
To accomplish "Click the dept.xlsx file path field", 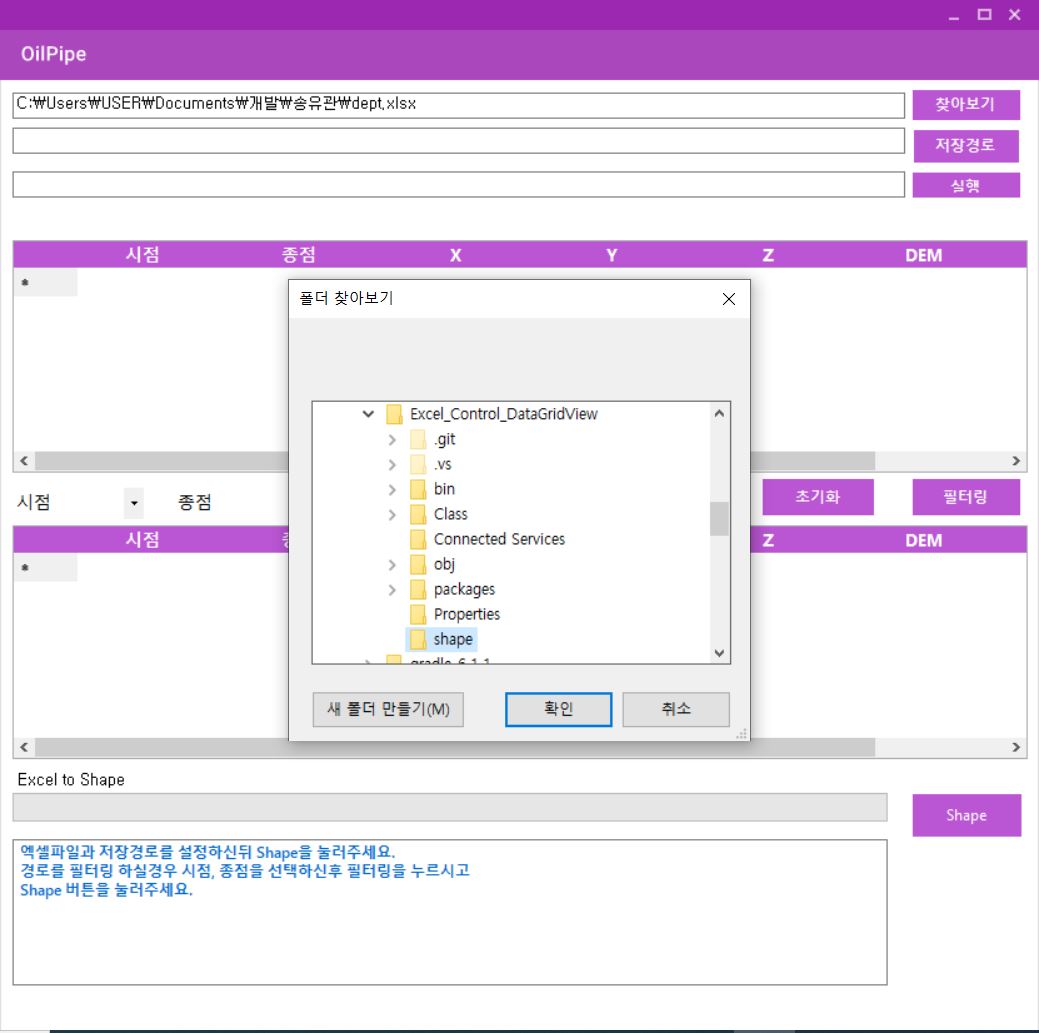I will 456,105.
